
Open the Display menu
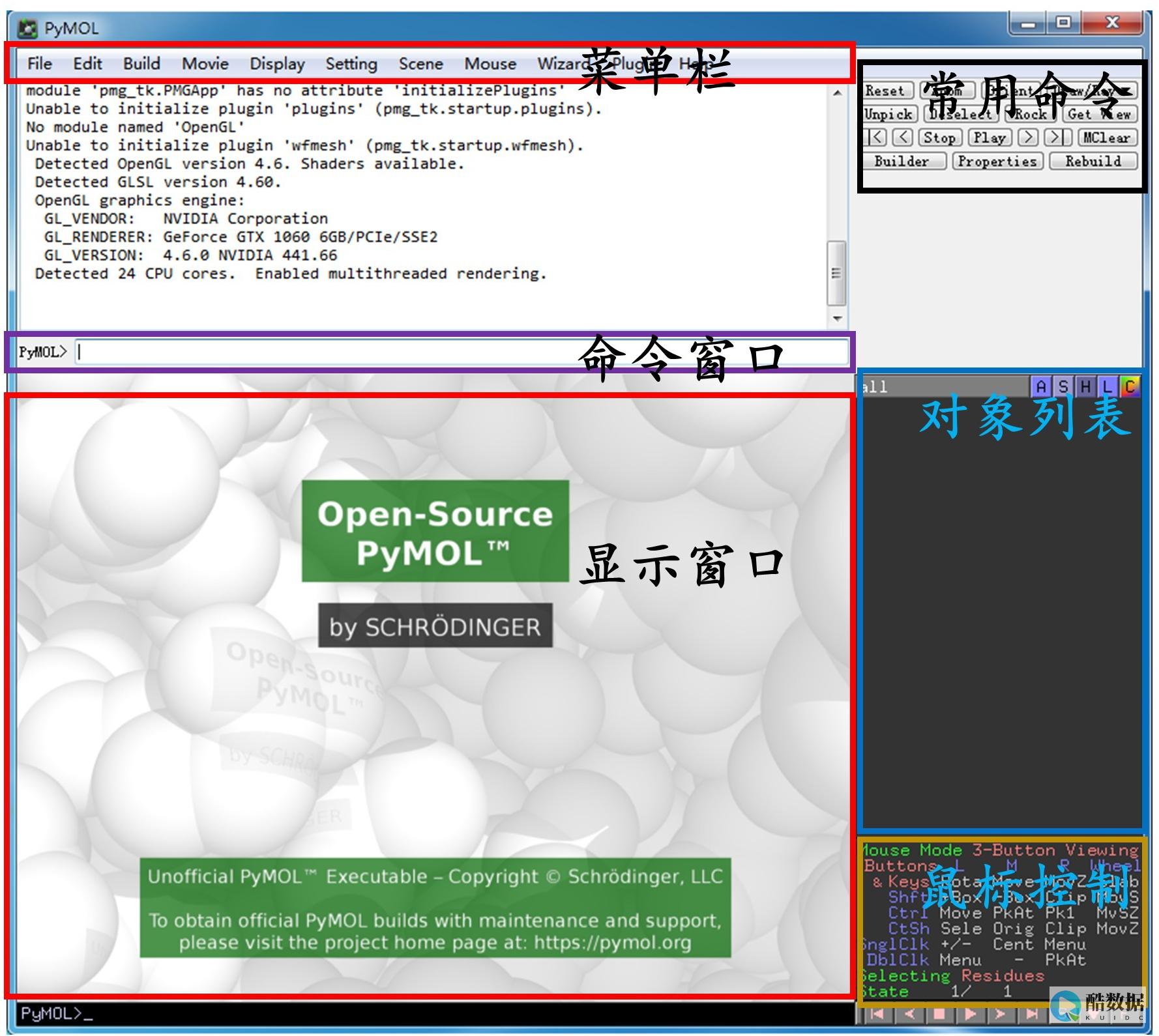277,63
